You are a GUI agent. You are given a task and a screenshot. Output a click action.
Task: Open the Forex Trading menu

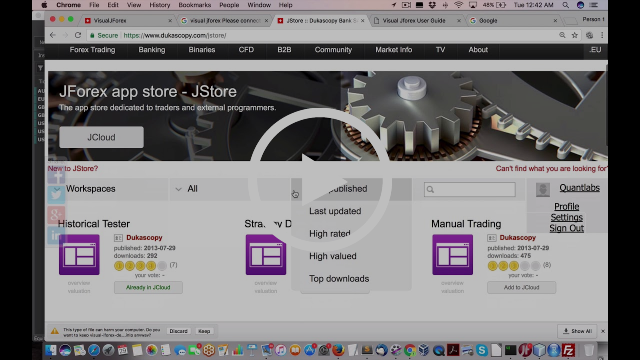pyautogui.click(x=92, y=50)
